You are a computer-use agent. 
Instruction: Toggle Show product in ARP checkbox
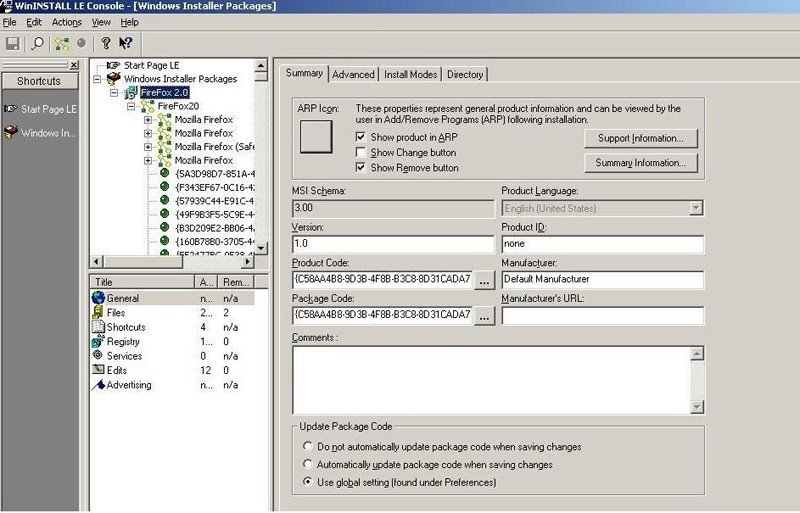(x=361, y=137)
